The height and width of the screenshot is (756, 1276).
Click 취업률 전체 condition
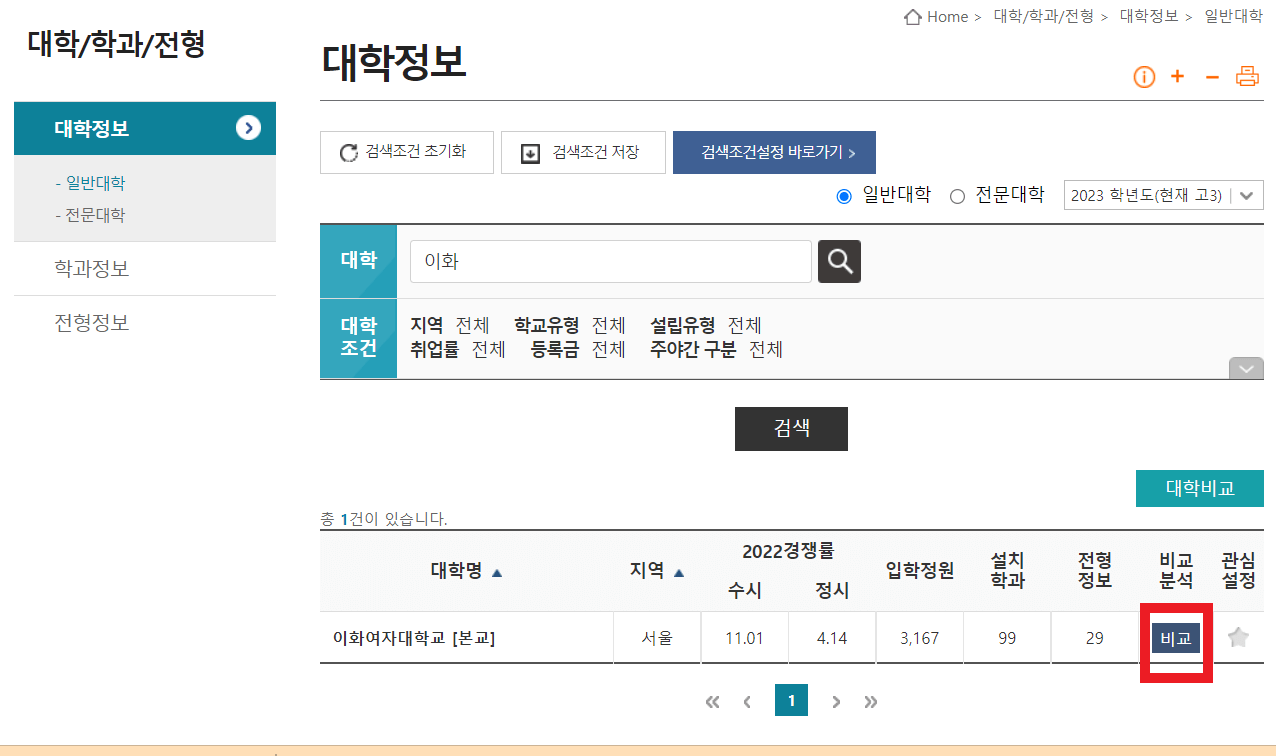click(458, 349)
